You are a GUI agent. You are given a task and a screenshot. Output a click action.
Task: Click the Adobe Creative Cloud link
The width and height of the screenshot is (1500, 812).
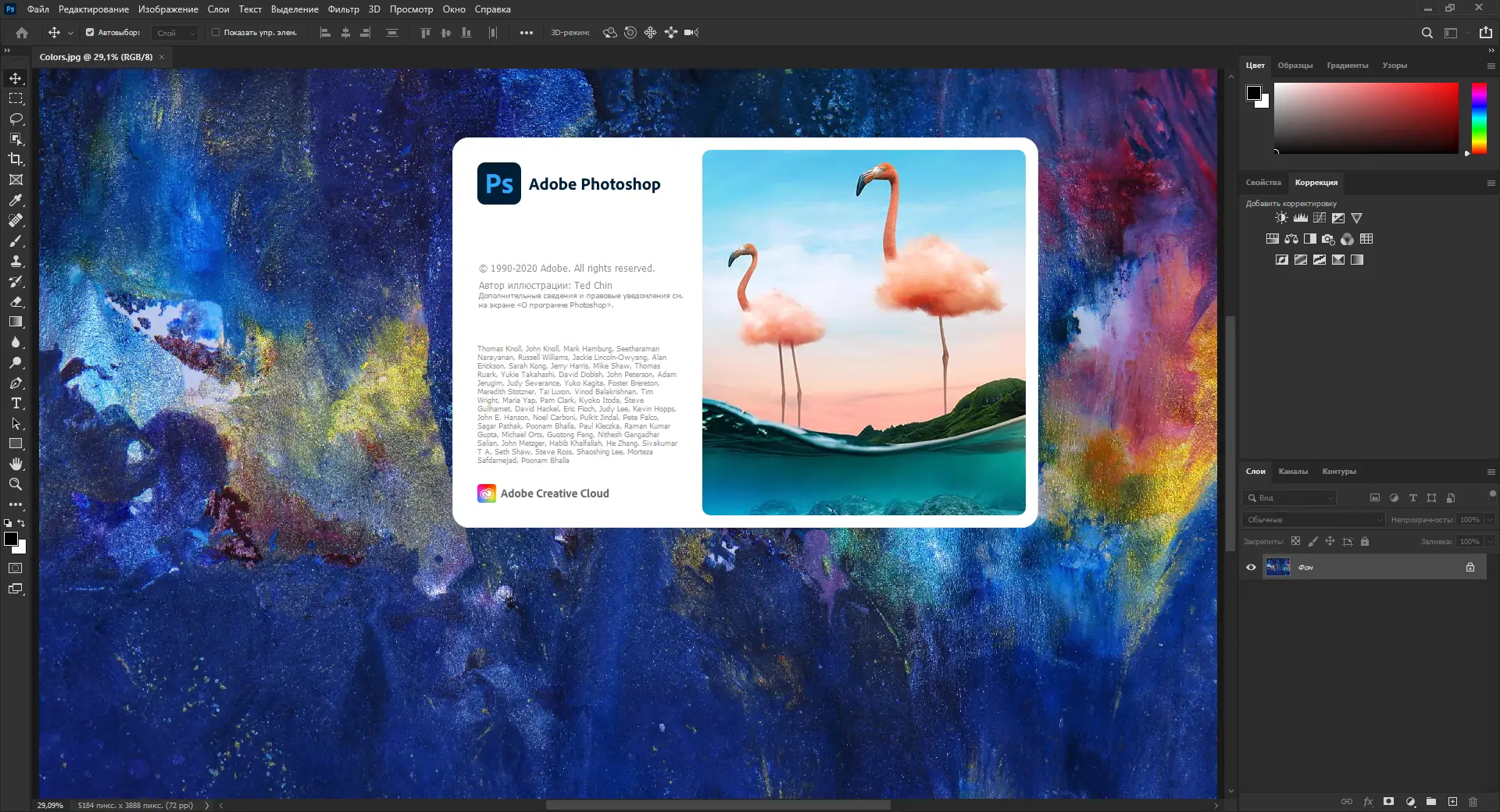point(555,493)
